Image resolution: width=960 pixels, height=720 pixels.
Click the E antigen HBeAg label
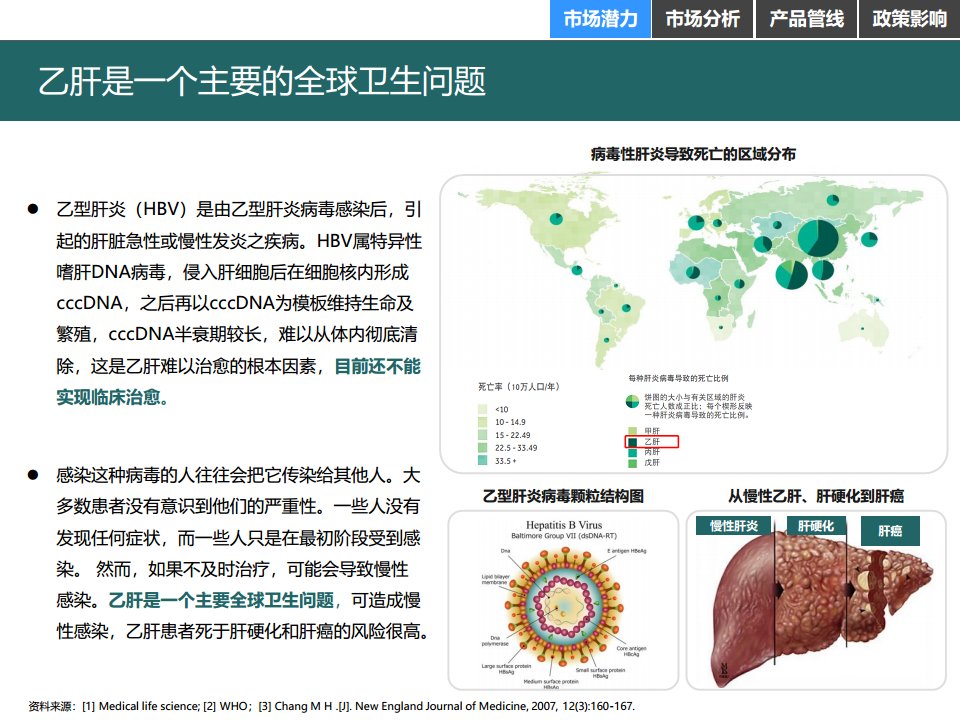pyautogui.click(x=627, y=551)
